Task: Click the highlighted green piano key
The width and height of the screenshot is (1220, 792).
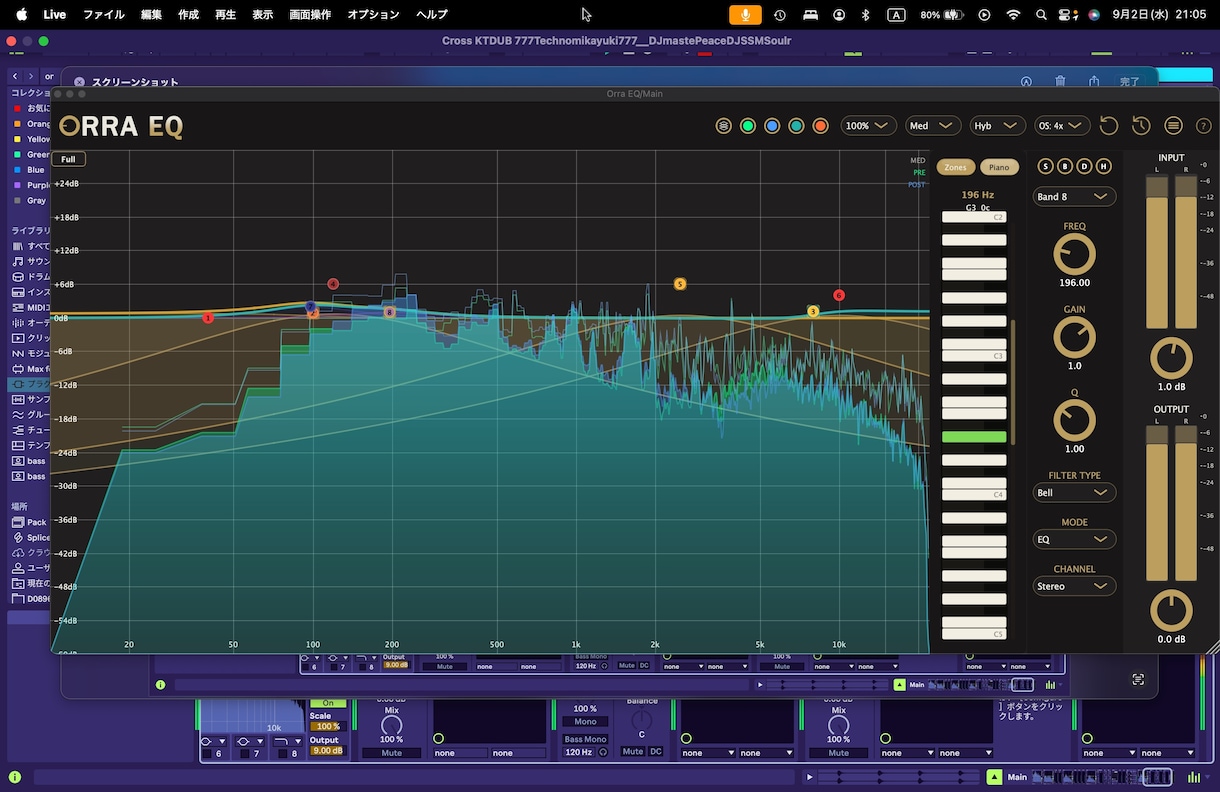Action: tap(974, 437)
